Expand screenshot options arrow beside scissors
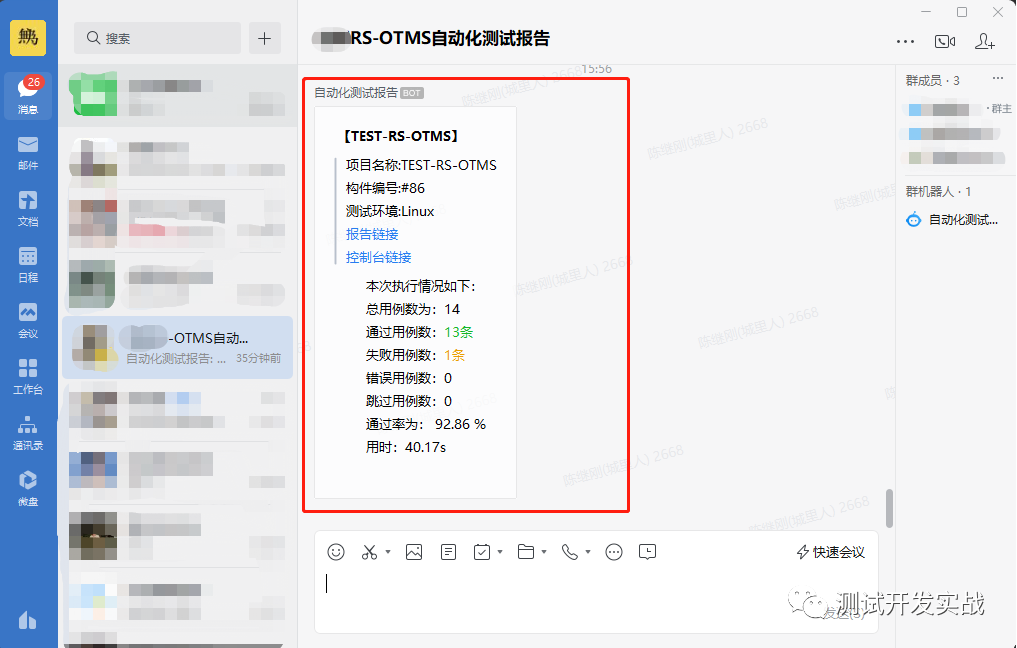Screen dimensions: 1017x648 (x=388, y=552)
